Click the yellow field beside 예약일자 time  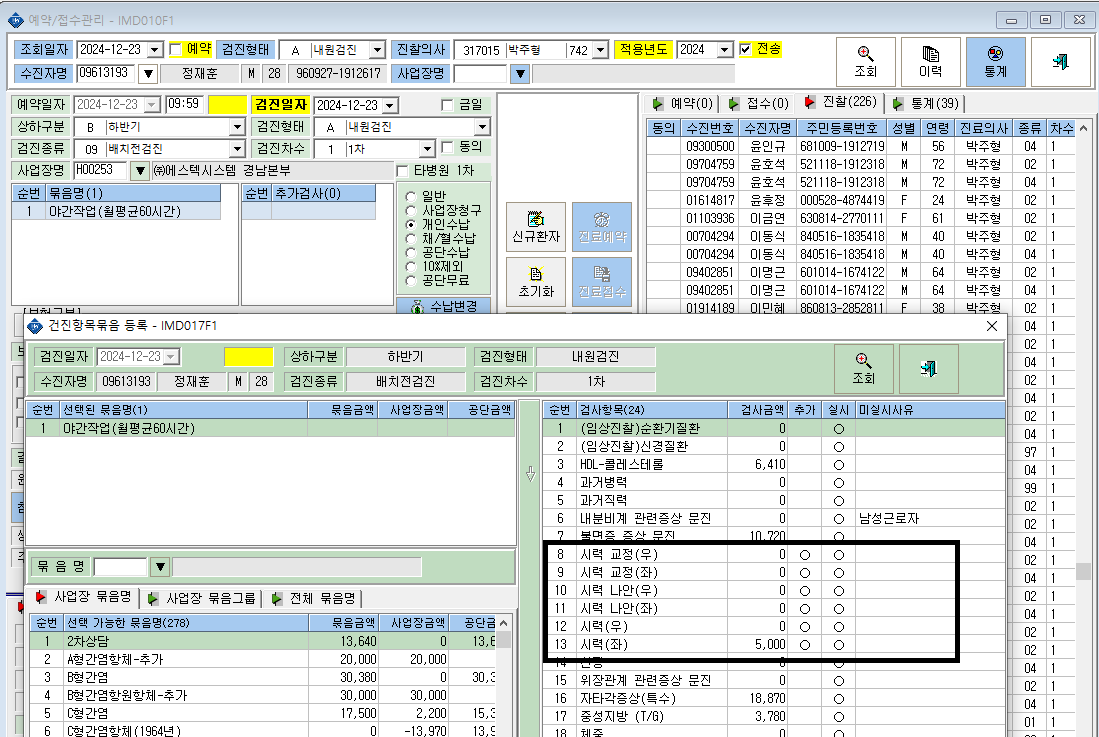click(x=228, y=104)
